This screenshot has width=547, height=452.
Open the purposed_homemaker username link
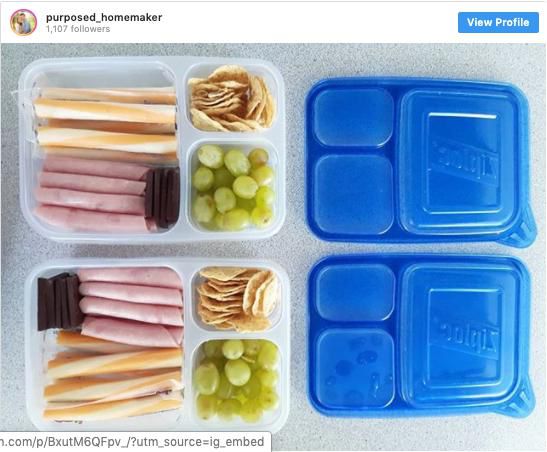(x=104, y=17)
